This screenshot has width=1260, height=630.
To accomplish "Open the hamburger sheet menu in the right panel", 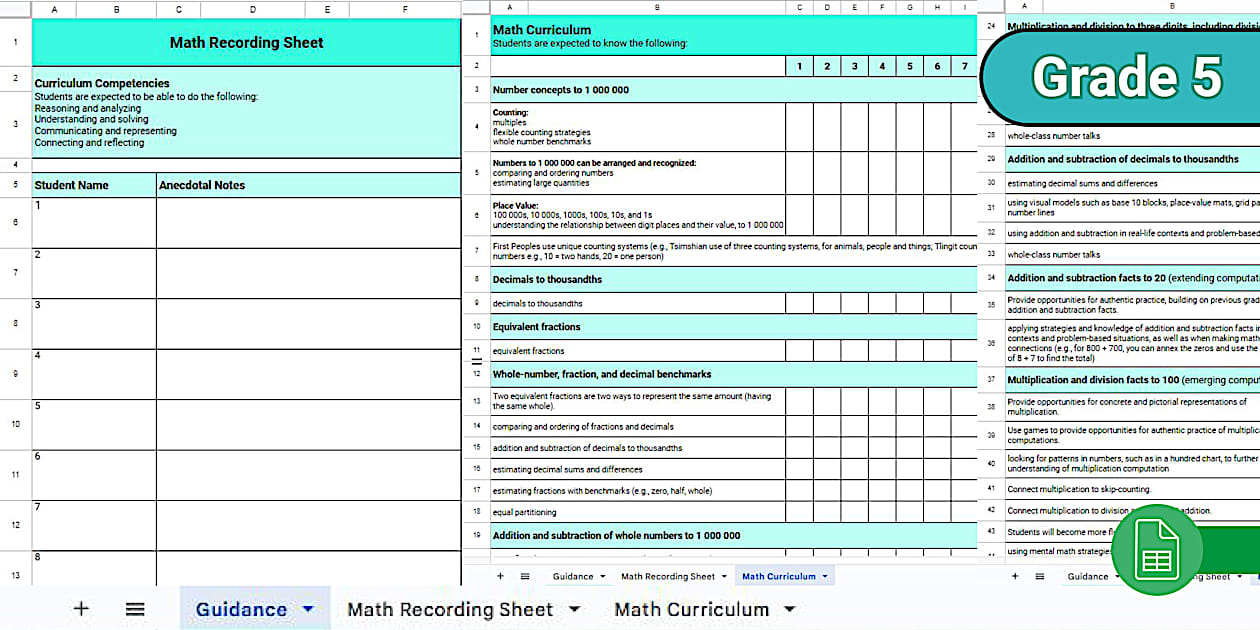I will pyautogui.click(x=1038, y=576).
